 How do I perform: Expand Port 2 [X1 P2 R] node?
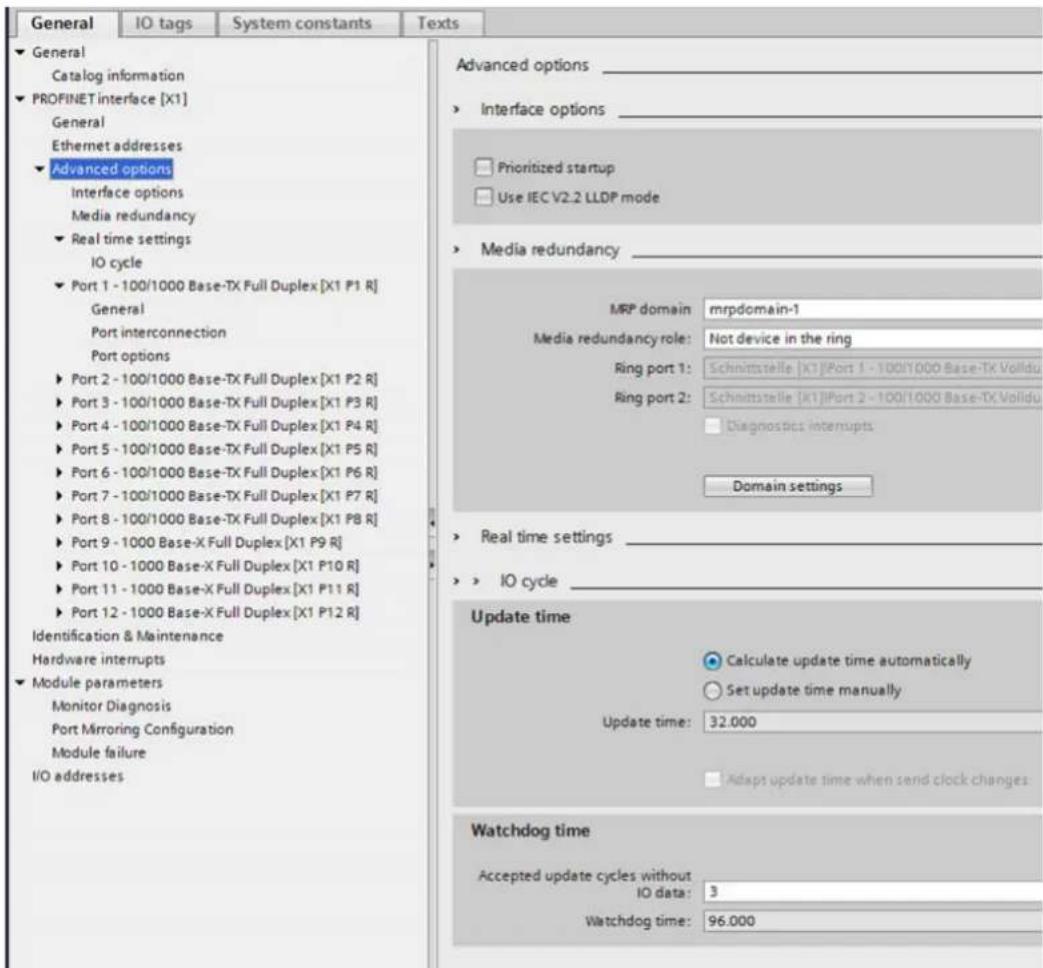(x=60, y=379)
